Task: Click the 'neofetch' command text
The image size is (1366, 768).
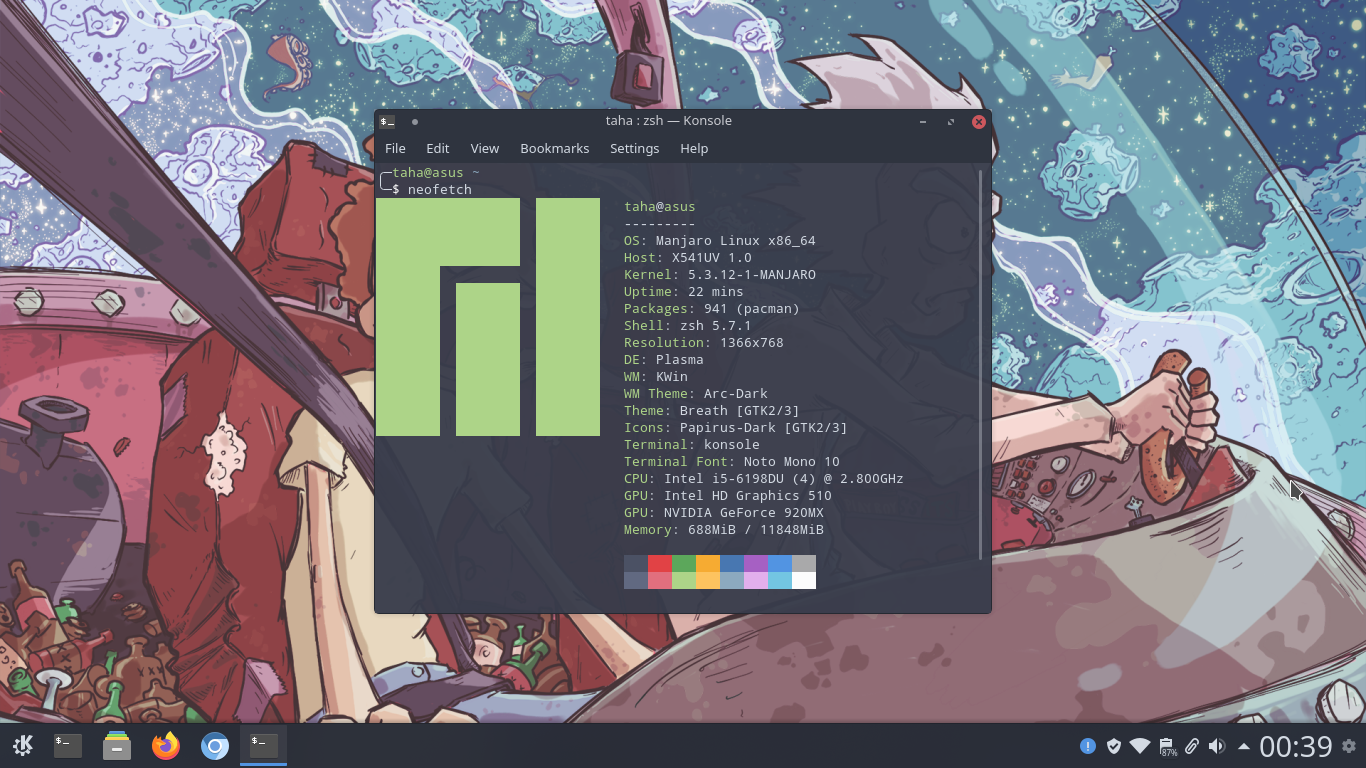Action: [440, 189]
